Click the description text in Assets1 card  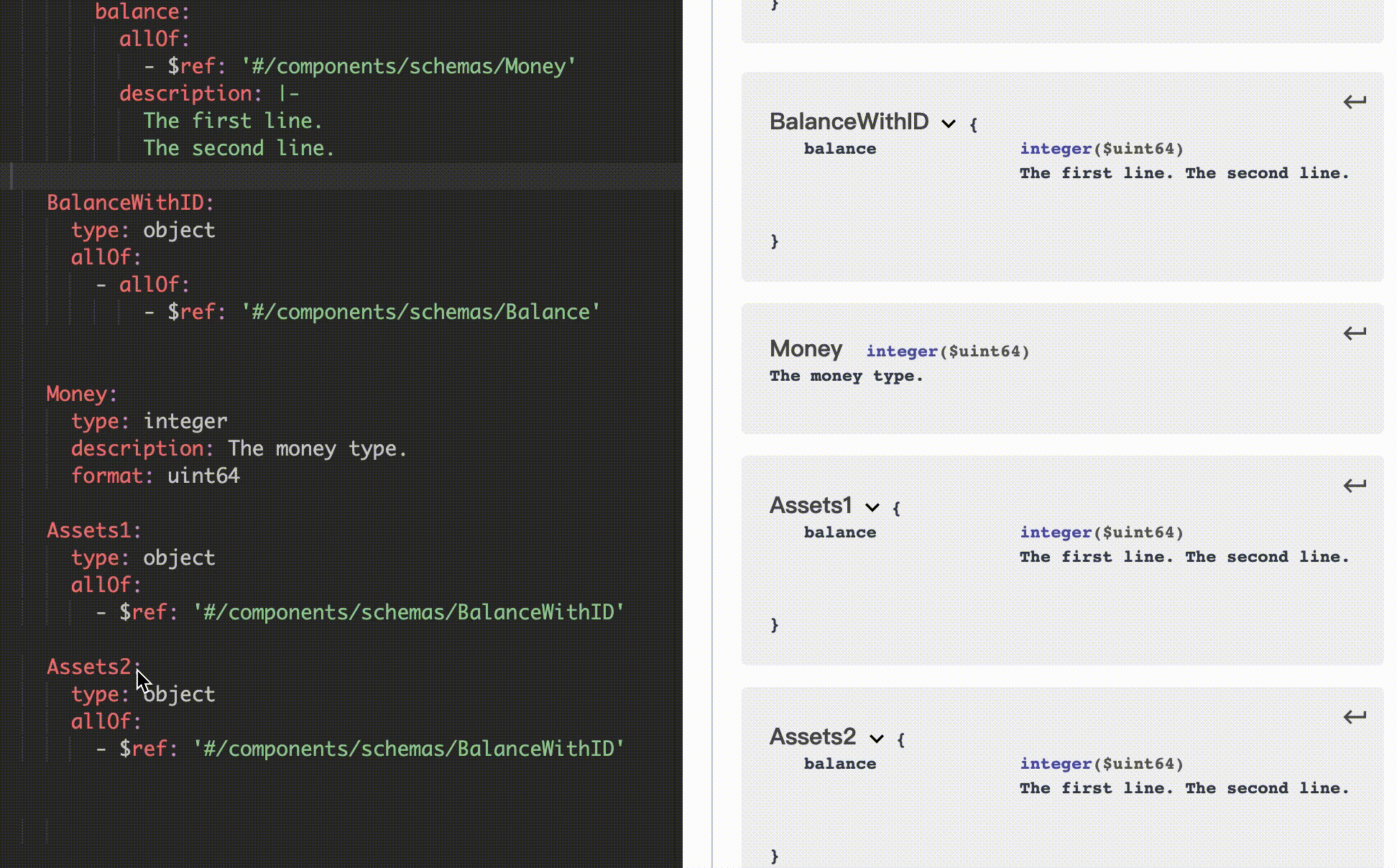point(1184,557)
